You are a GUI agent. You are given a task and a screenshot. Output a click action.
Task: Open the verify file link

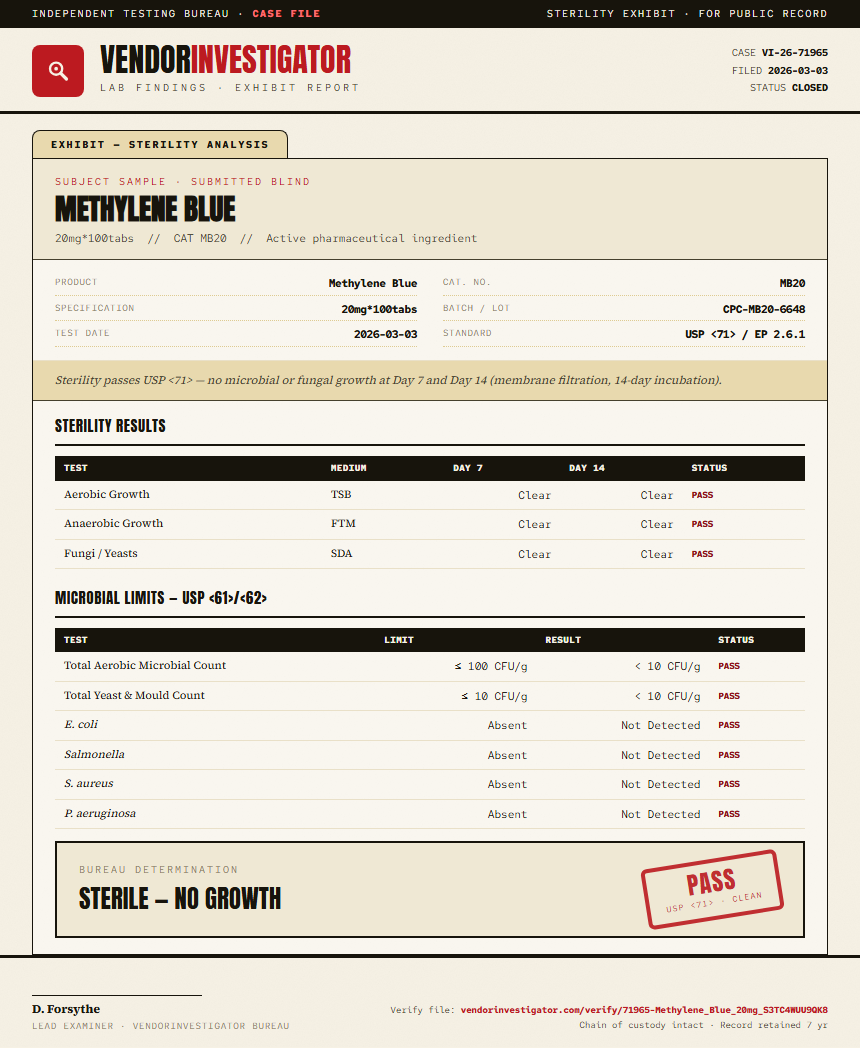coord(644,1009)
